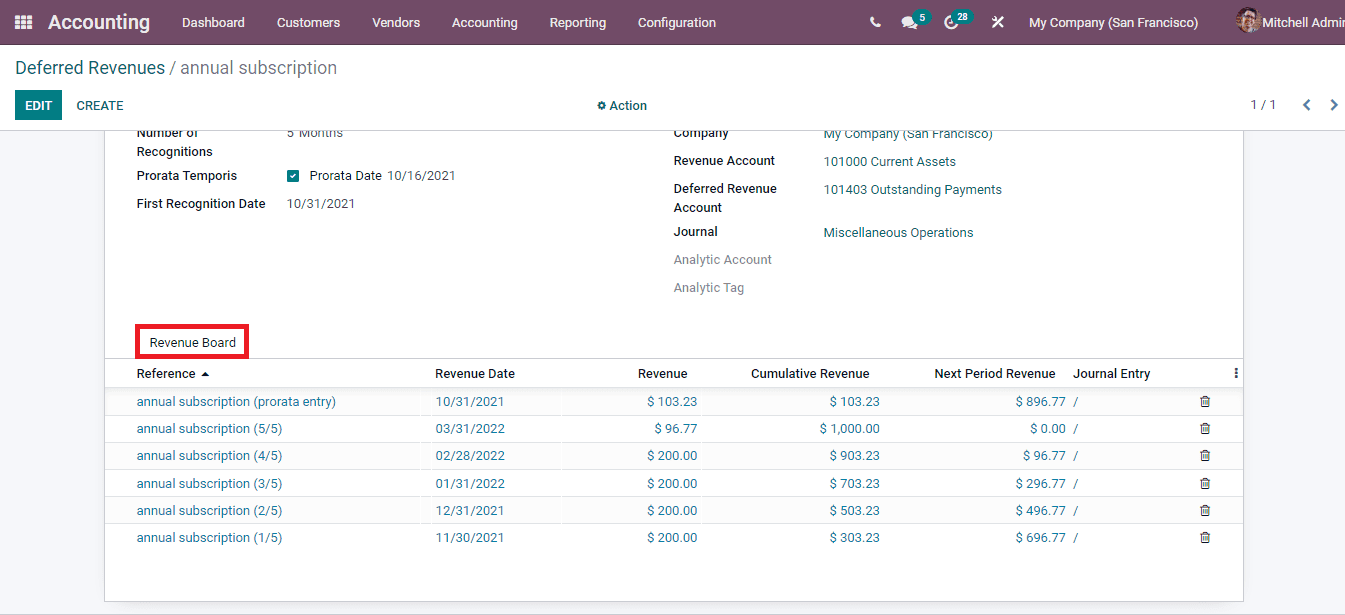Open the Action dropdown menu
This screenshot has height=615, width=1345.
(x=622, y=105)
